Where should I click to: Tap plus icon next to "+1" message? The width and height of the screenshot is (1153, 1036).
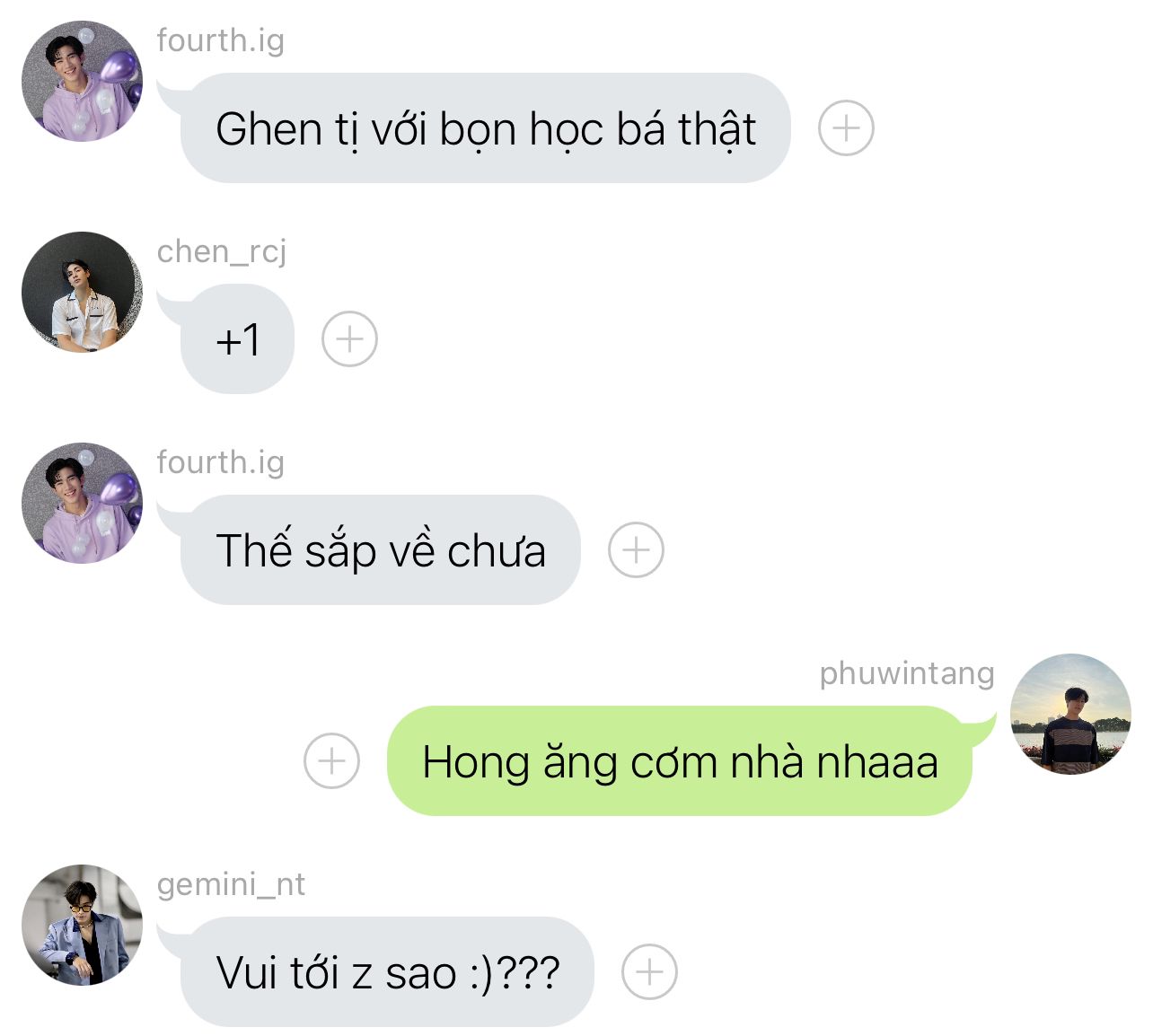pos(349,339)
